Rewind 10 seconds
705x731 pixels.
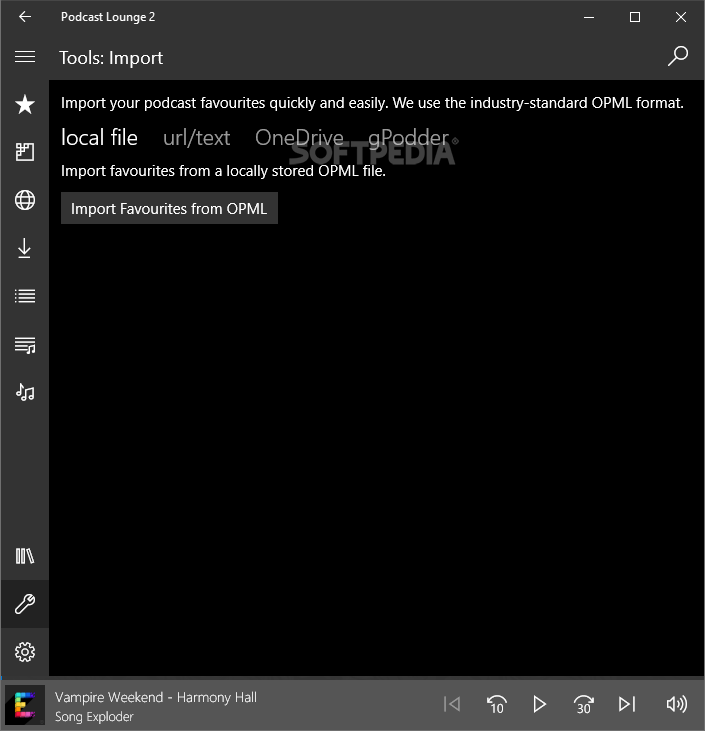tap(496, 704)
